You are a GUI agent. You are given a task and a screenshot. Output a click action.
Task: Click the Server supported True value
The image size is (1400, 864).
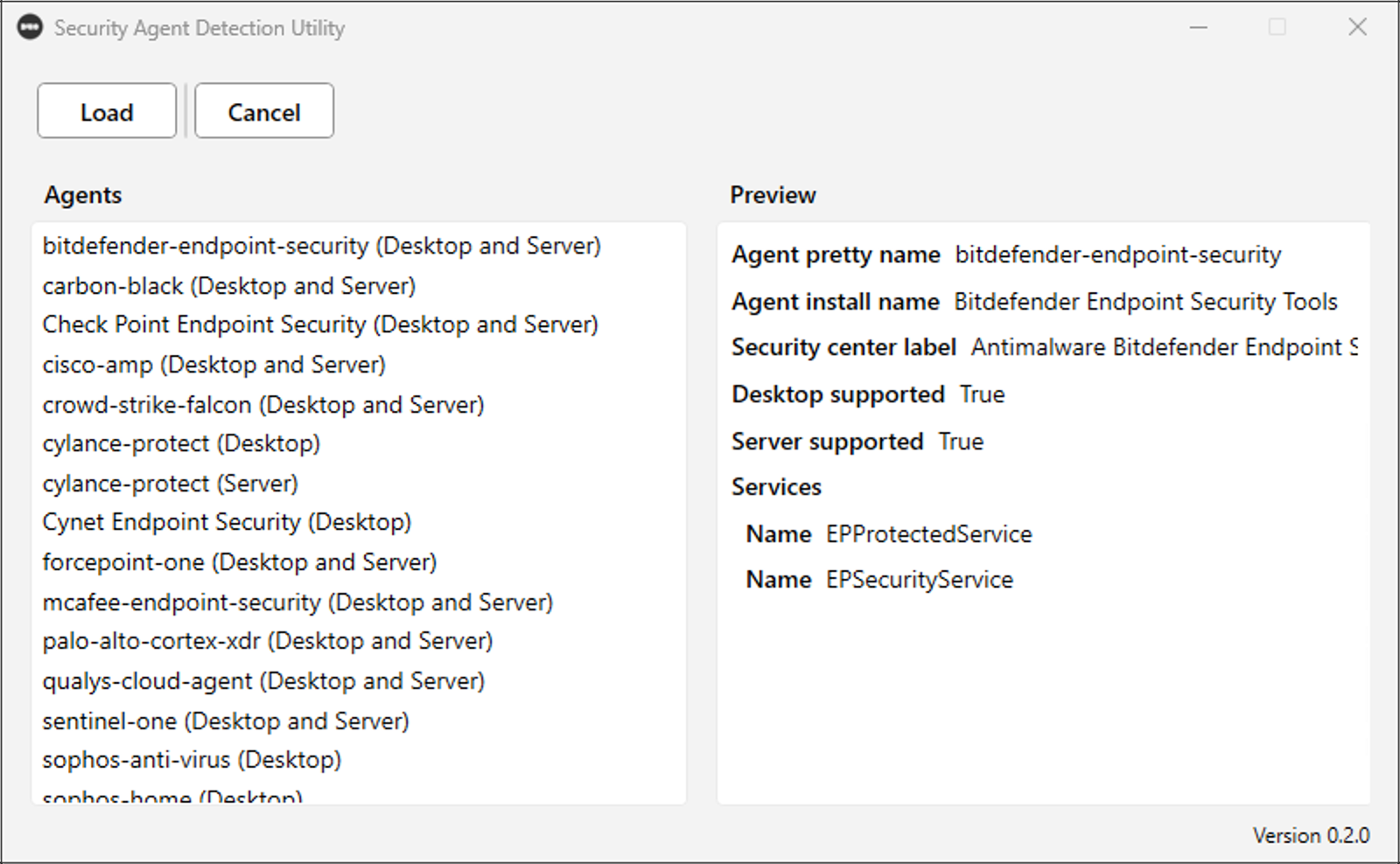pos(961,442)
